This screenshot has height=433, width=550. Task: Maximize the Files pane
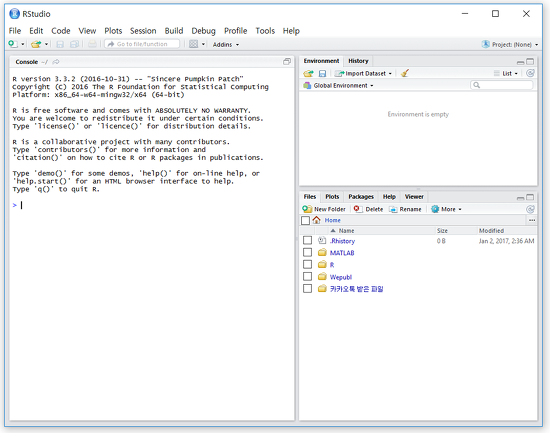530,197
